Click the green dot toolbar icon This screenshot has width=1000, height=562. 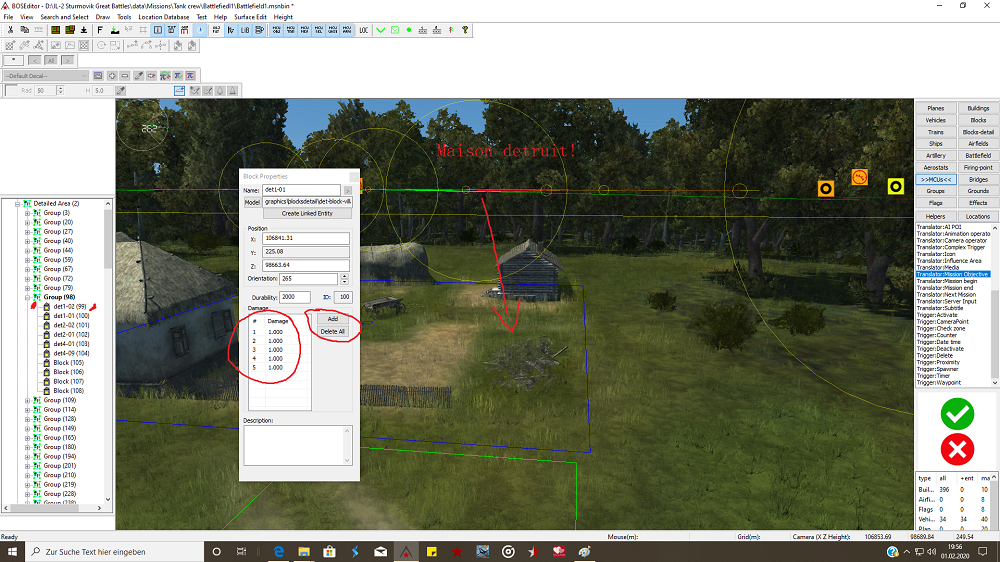(x=409, y=30)
